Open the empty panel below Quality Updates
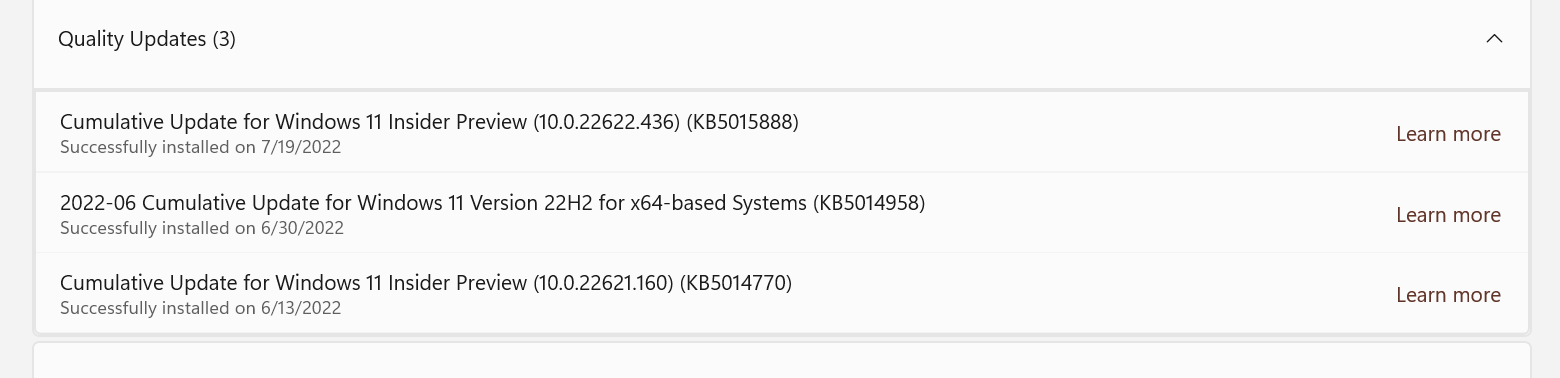This screenshot has width=1560, height=378. (x=782, y=361)
